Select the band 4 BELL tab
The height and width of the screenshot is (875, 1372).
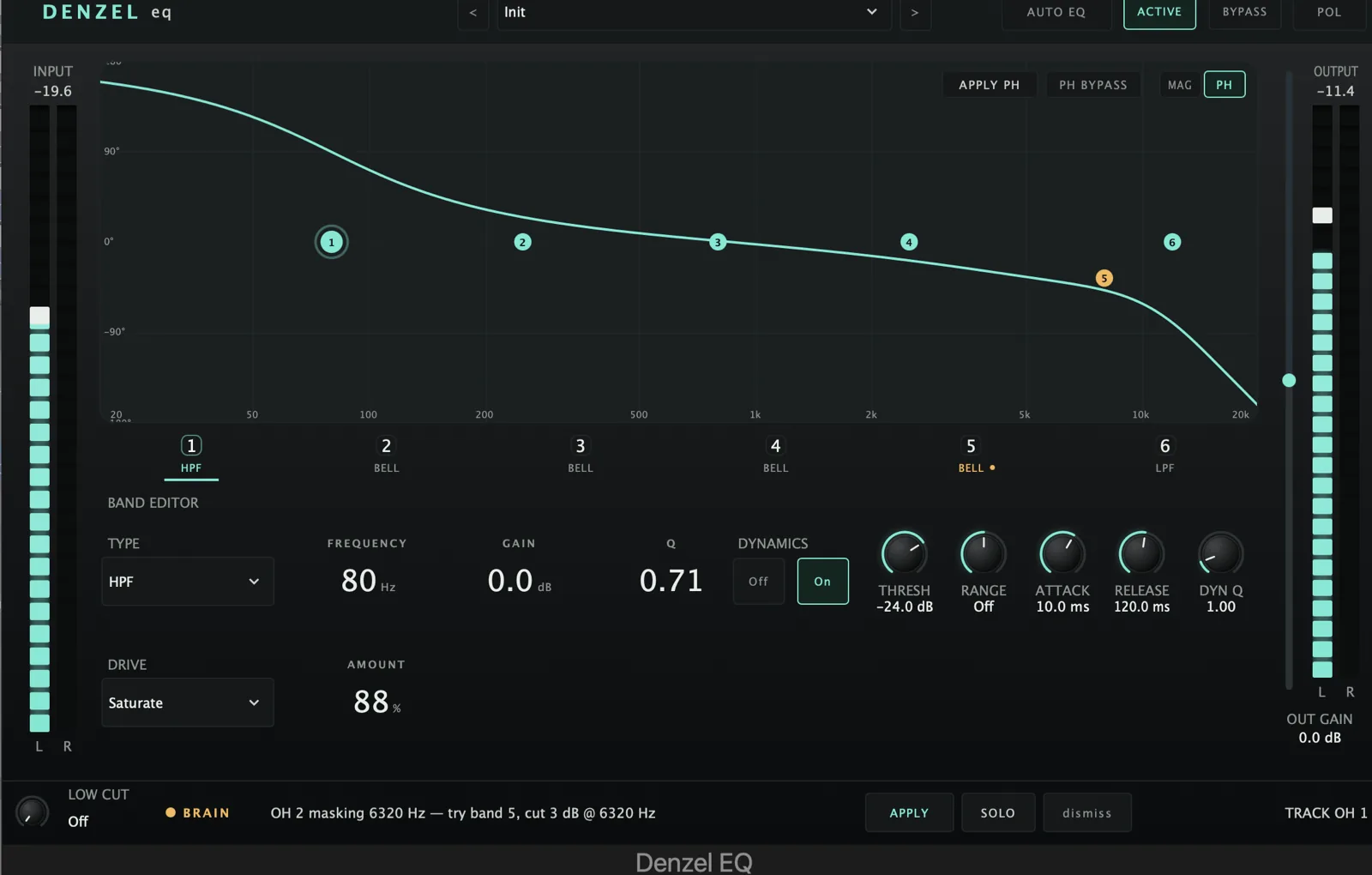(x=775, y=456)
